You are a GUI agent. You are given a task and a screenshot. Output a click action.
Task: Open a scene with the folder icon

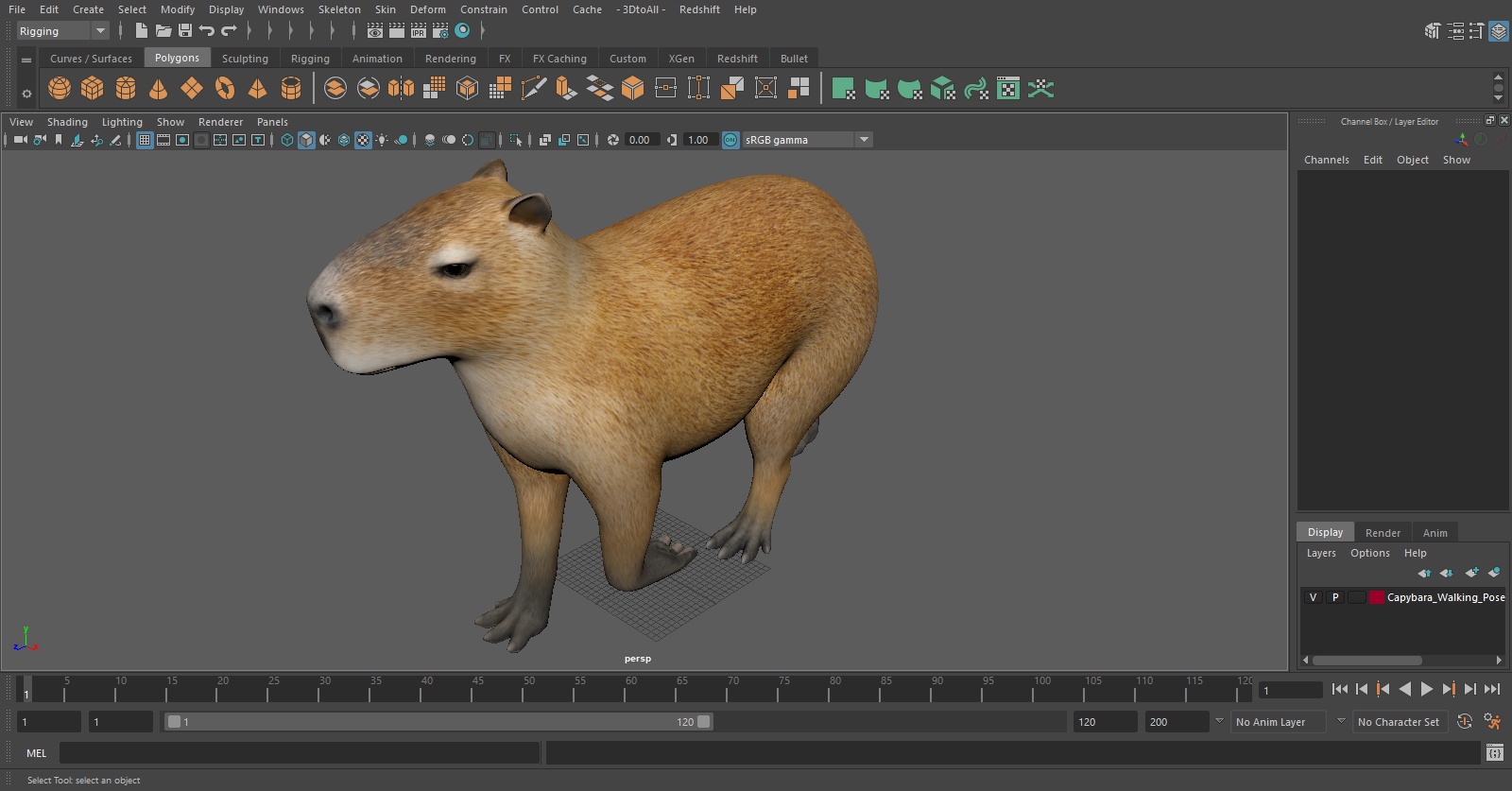(x=163, y=31)
